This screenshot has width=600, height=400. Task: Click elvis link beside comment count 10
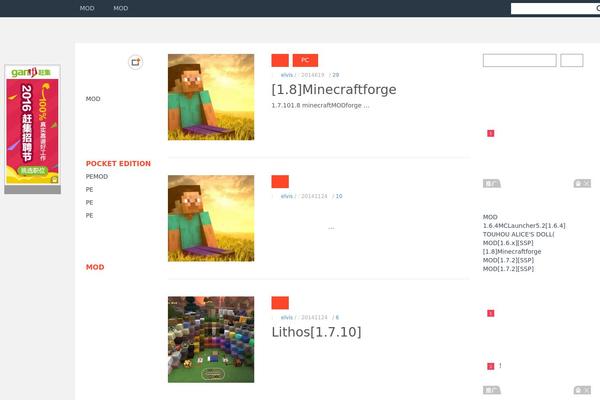pyautogui.click(x=287, y=196)
